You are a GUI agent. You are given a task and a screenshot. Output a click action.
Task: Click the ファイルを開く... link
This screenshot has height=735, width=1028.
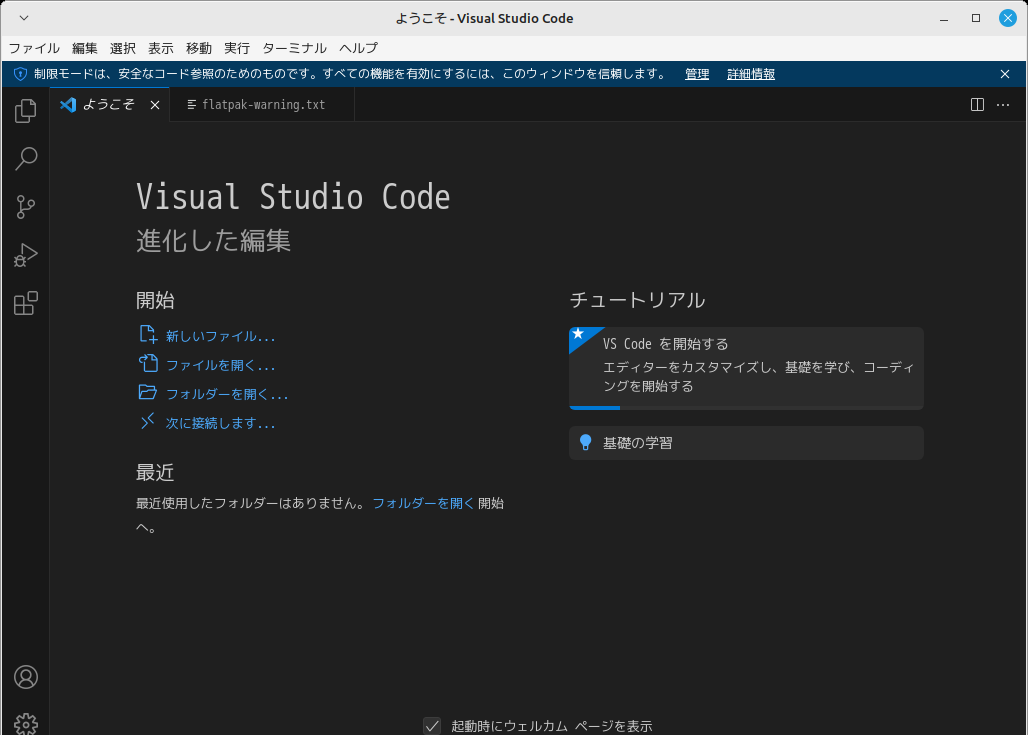tap(220, 365)
